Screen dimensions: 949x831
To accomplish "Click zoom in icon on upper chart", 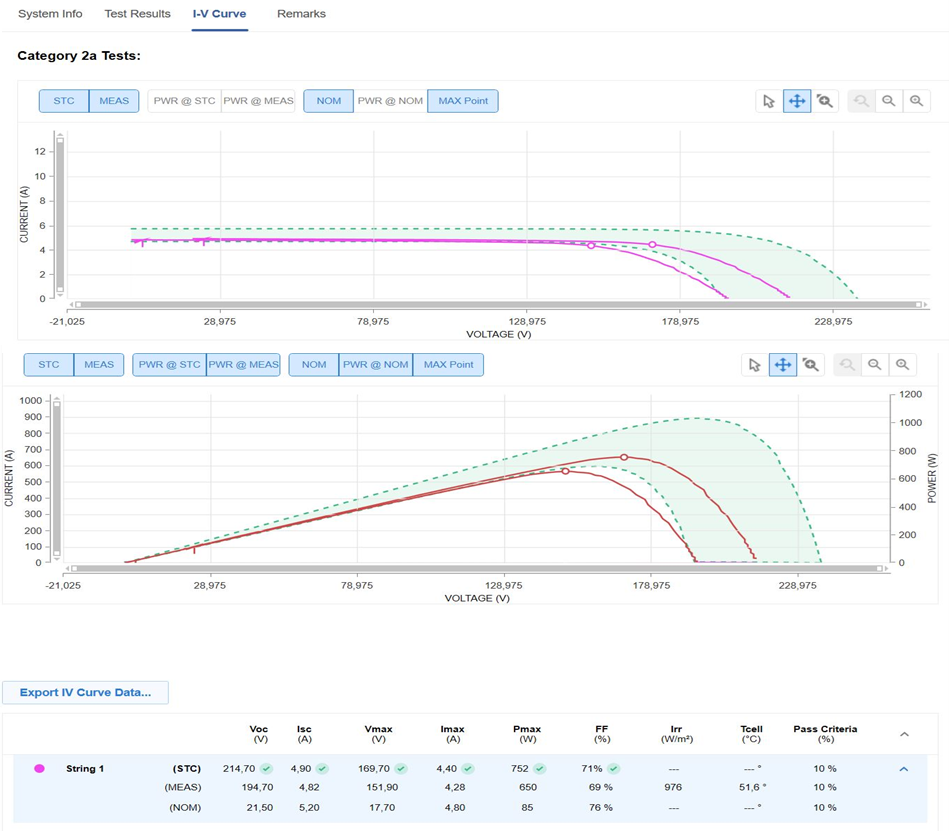I will click(x=916, y=101).
